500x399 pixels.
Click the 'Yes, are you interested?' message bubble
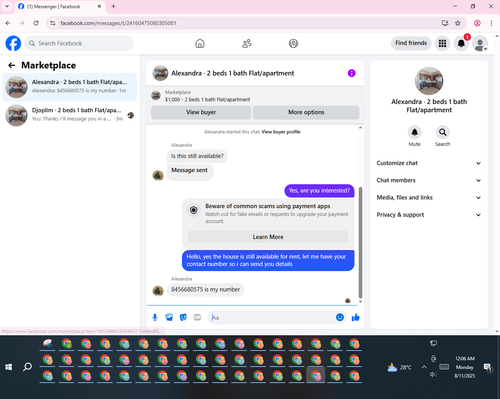(x=319, y=191)
